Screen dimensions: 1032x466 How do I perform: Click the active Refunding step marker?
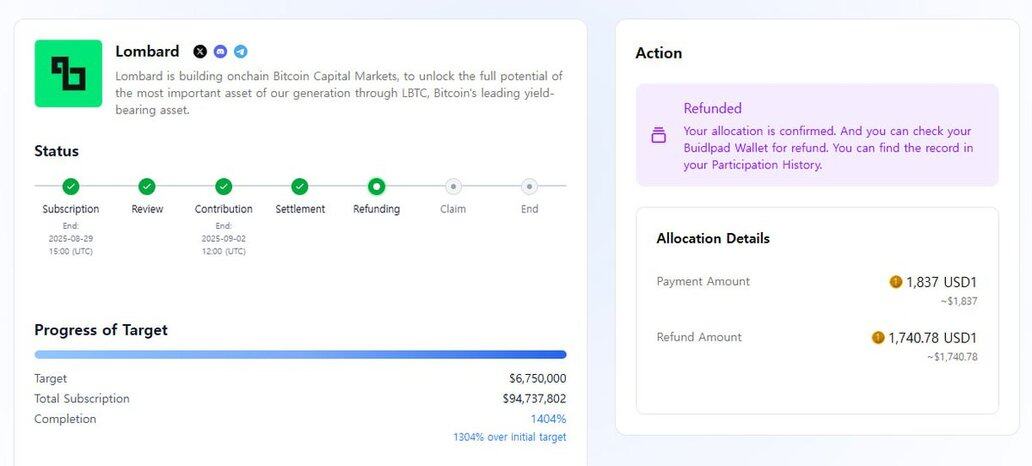(x=376, y=186)
